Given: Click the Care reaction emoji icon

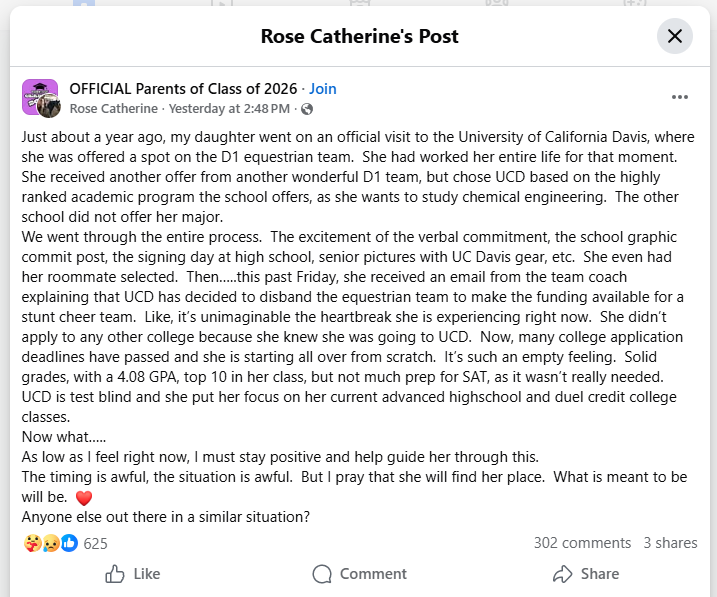Looking at the screenshot, I should coord(32,543).
